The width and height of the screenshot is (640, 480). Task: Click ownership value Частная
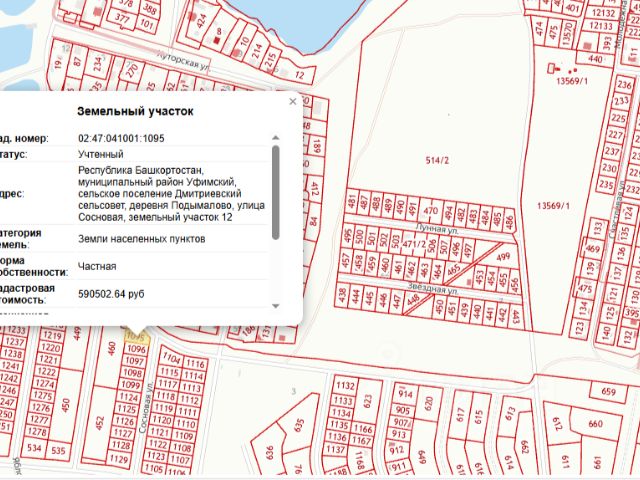point(97,266)
